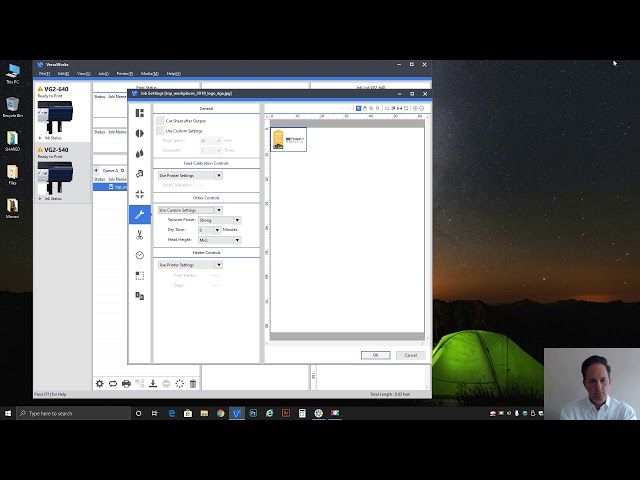
Task: Open the Media menu
Action: click(149, 73)
